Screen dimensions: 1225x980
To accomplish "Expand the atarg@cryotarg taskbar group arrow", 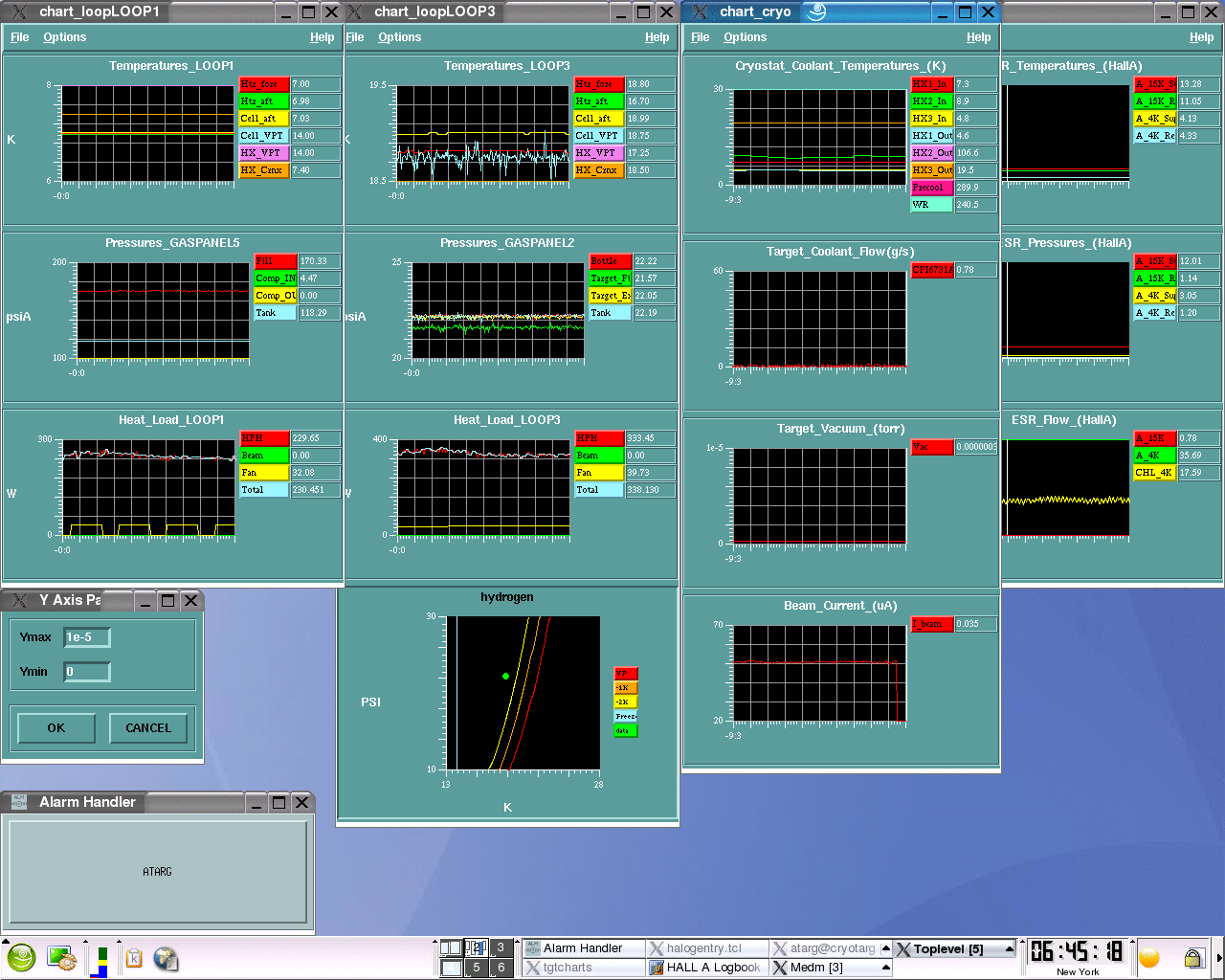I will (x=885, y=948).
